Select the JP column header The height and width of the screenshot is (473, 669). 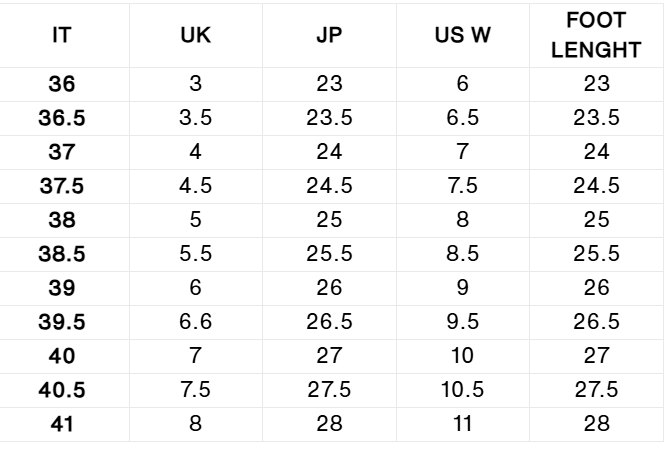tap(329, 35)
